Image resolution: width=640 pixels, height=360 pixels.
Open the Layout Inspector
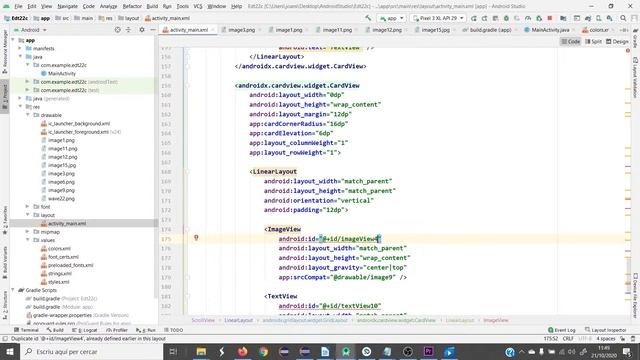(606, 330)
